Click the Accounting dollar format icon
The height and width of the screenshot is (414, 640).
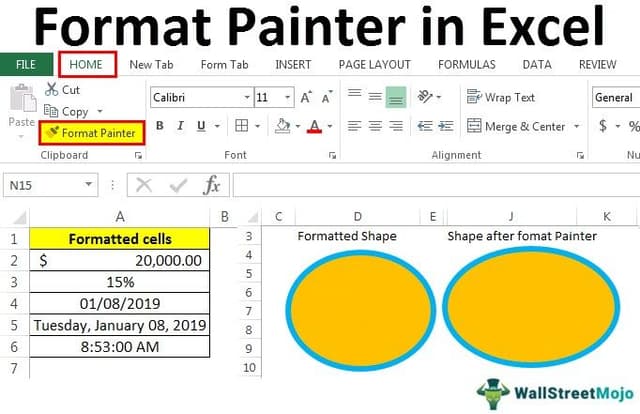[x=603, y=127]
